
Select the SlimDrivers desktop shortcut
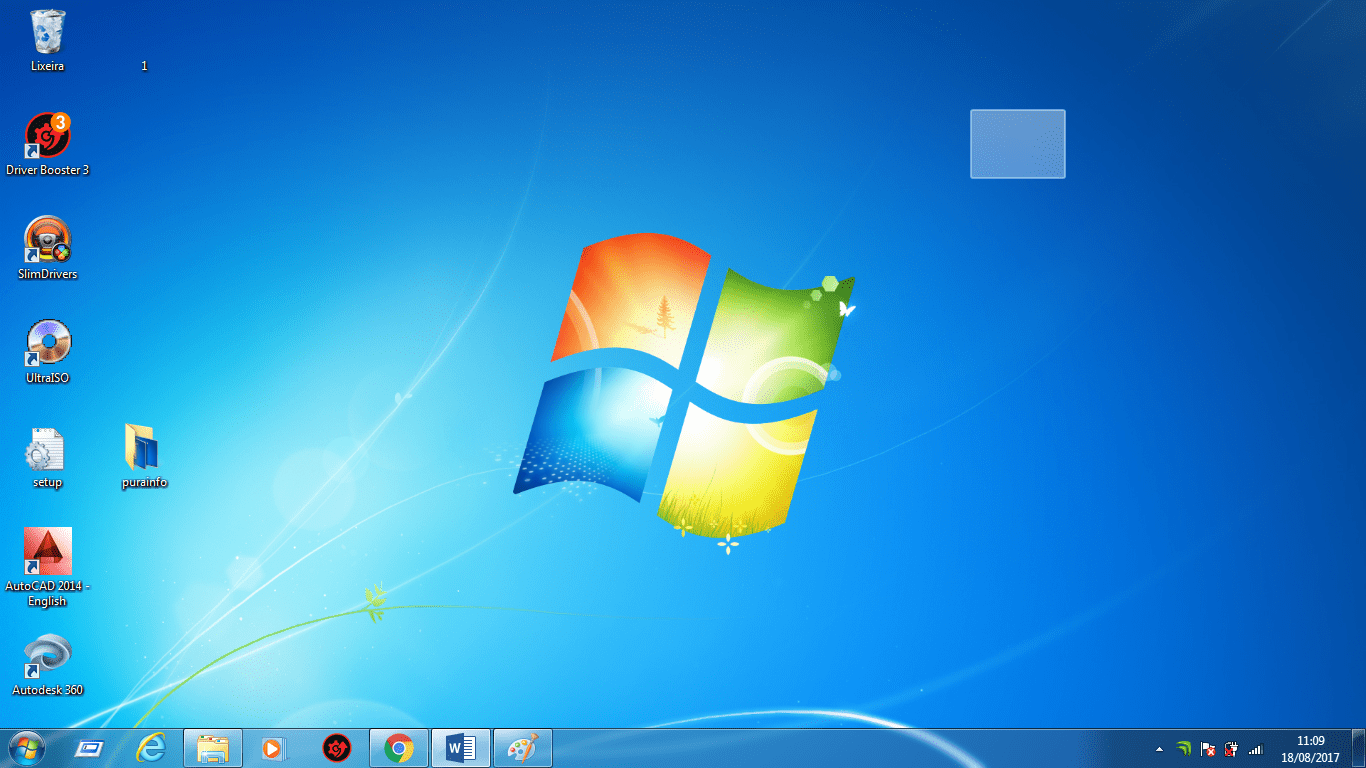click(47, 248)
